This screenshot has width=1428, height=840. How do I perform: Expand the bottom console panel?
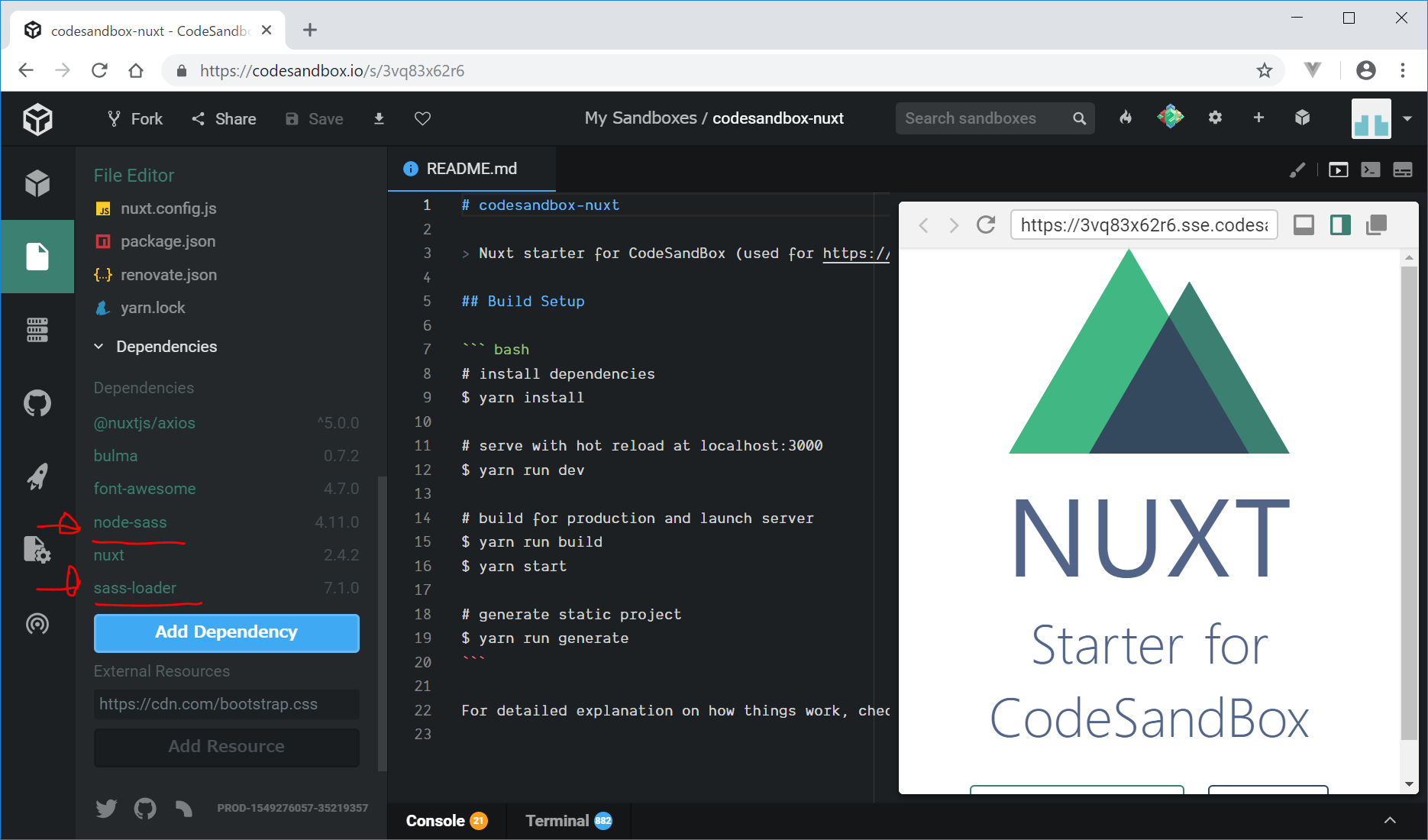click(x=1390, y=820)
